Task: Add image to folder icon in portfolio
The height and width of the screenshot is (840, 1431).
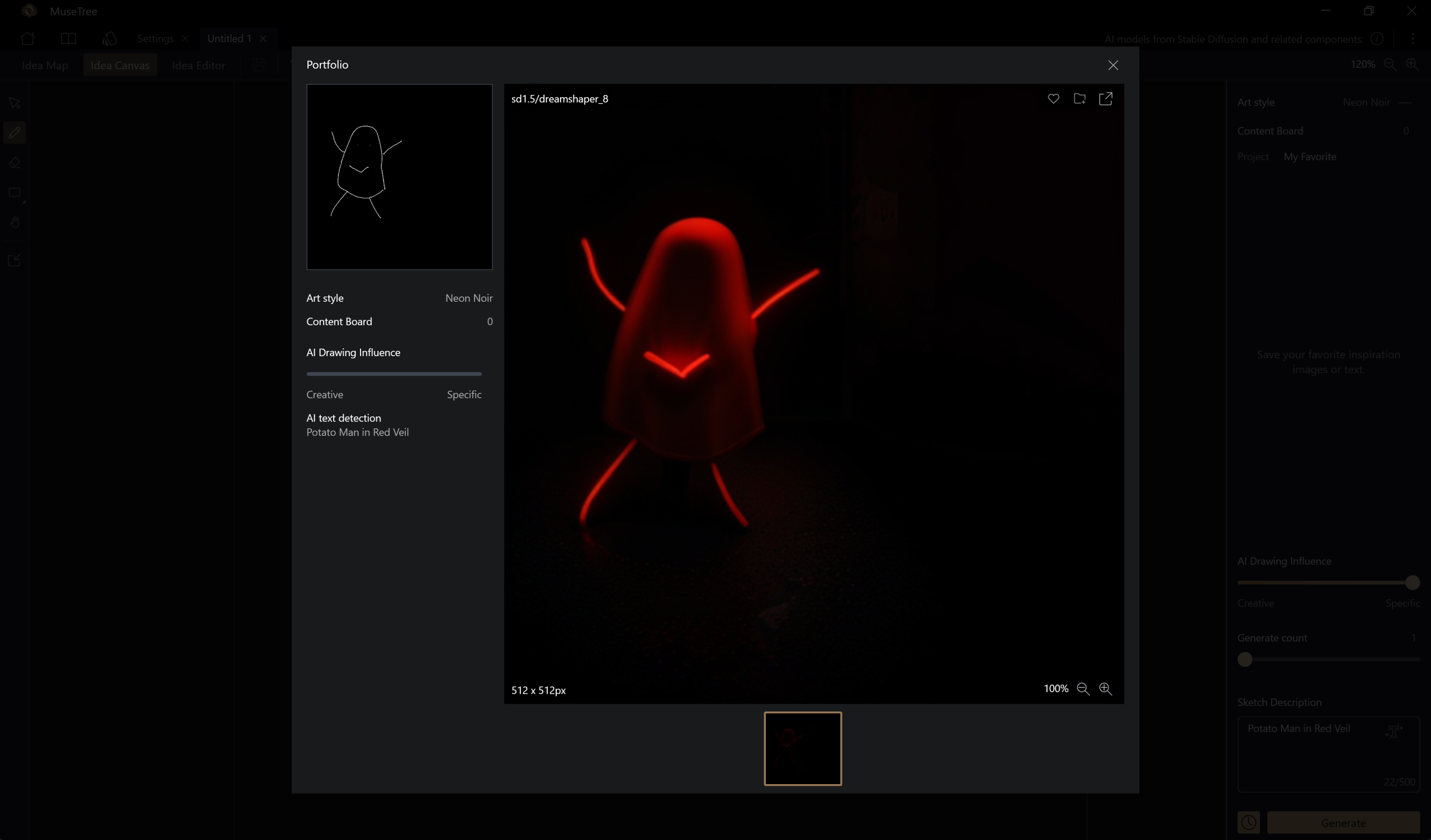Action: 1079,99
